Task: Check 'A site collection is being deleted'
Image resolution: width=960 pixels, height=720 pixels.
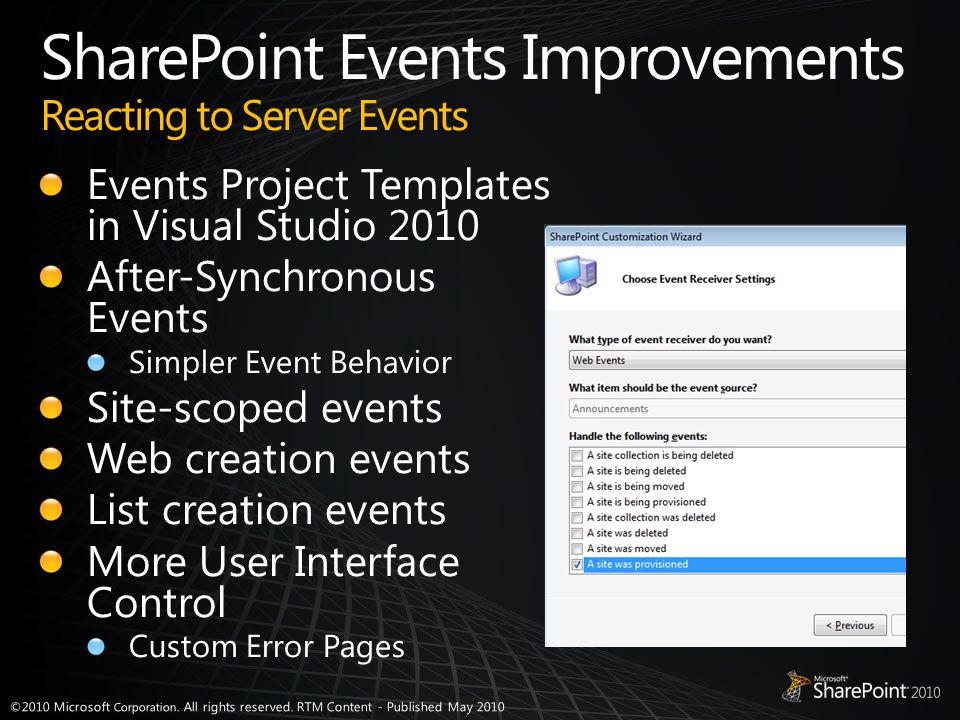Action: (x=577, y=456)
